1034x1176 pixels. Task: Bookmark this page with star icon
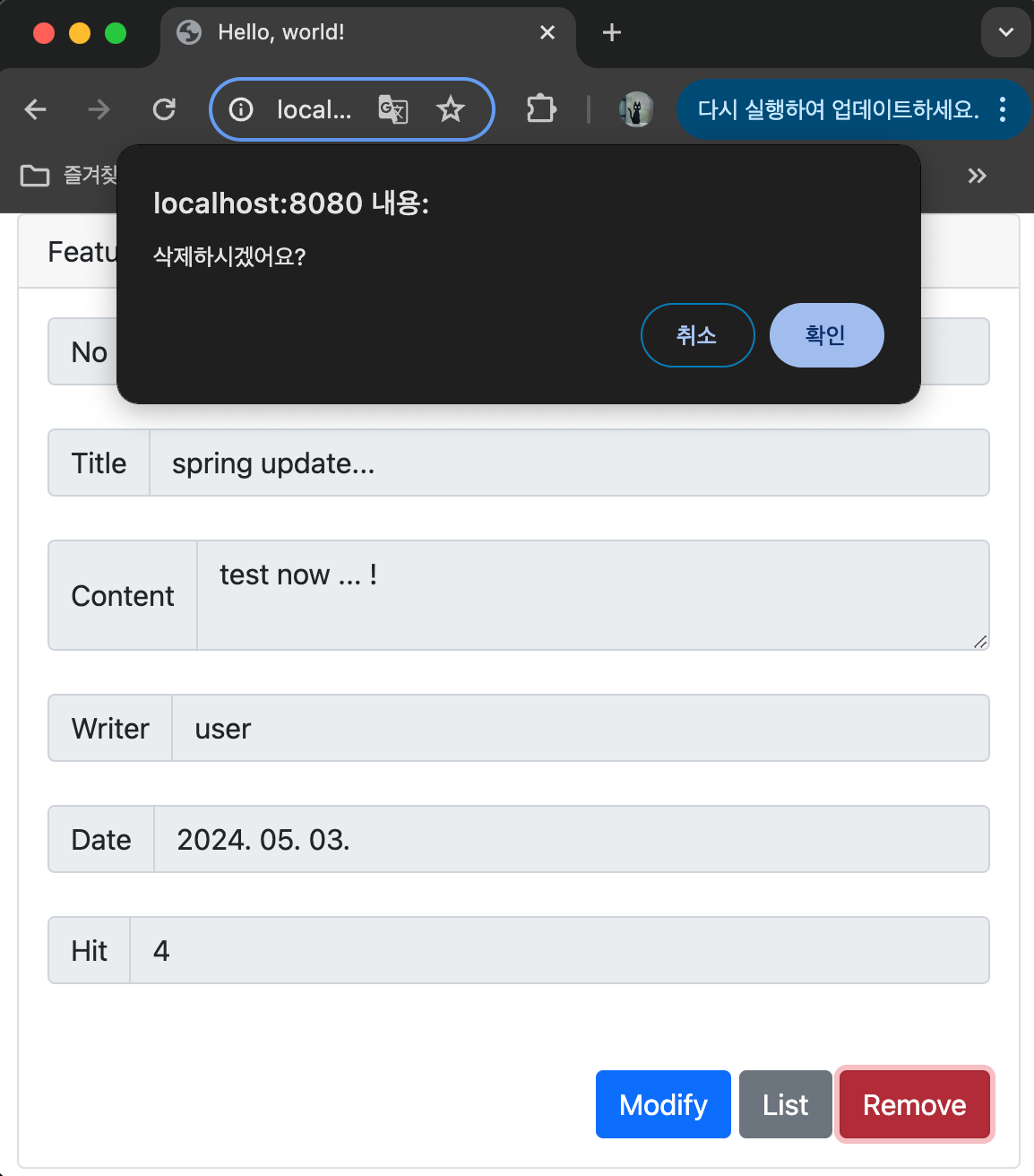pos(451,109)
